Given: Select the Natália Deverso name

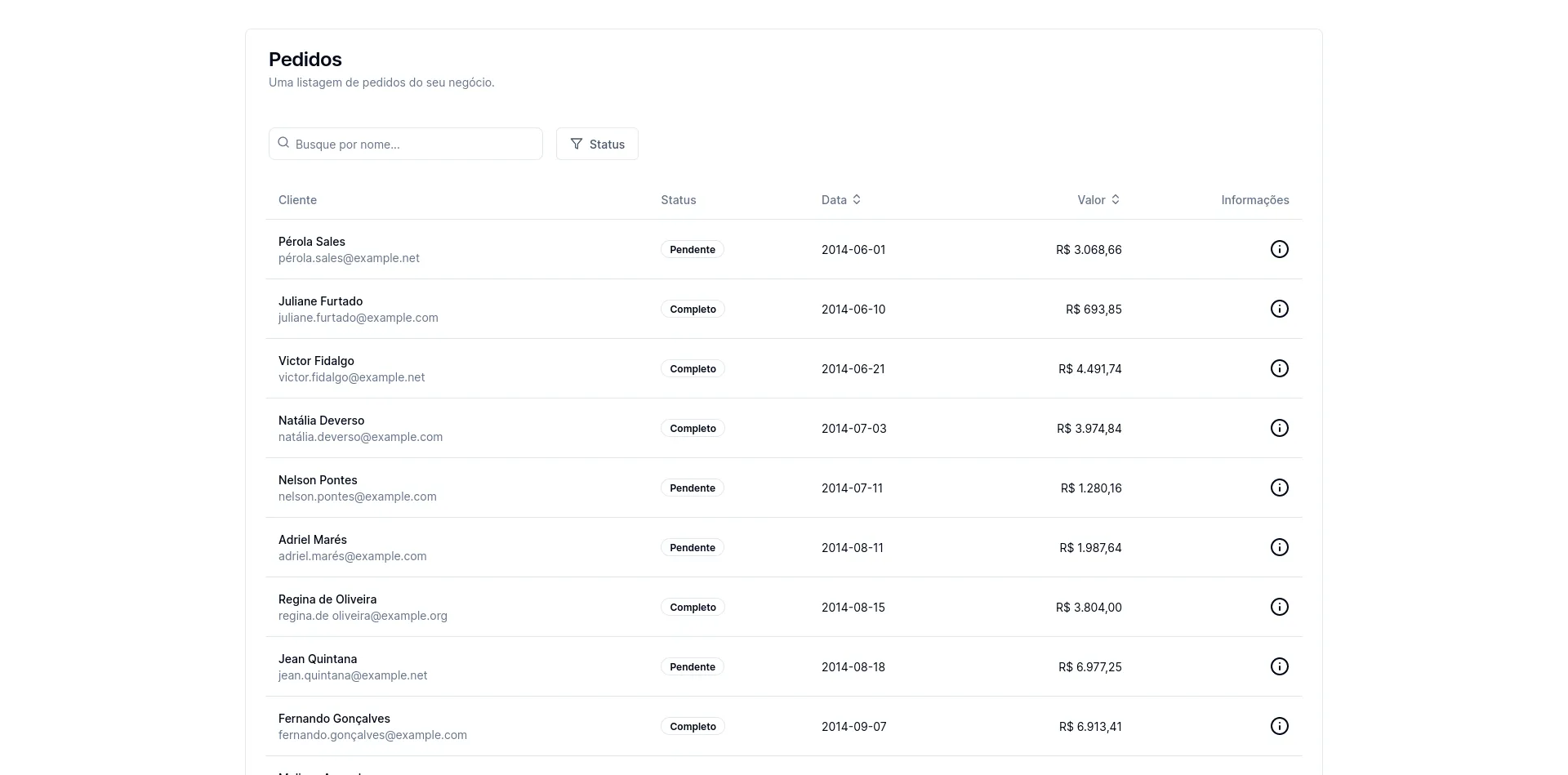Looking at the screenshot, I should coord(322,421).
